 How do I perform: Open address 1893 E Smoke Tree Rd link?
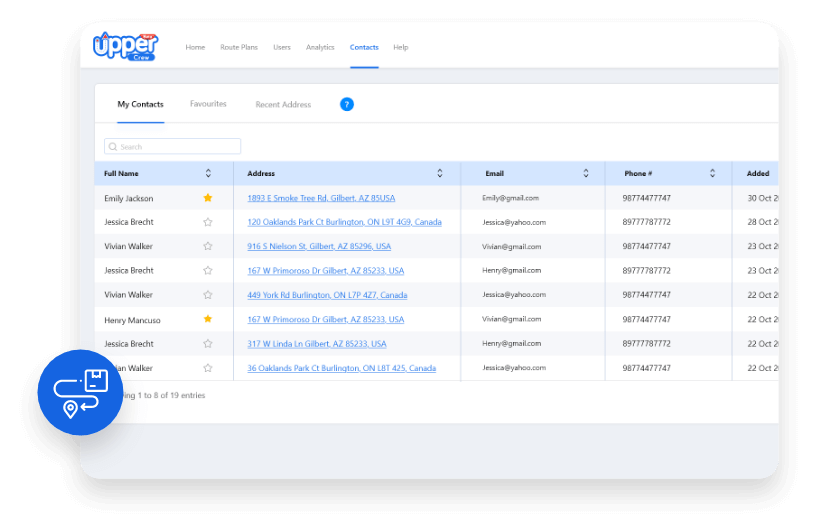321,198
